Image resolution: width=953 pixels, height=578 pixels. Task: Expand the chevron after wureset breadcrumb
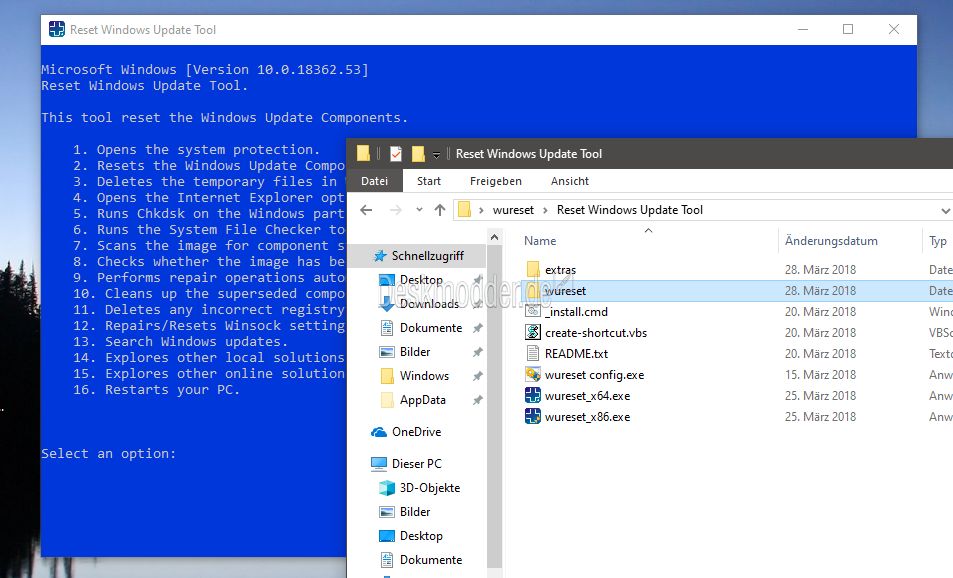[545, 210]
